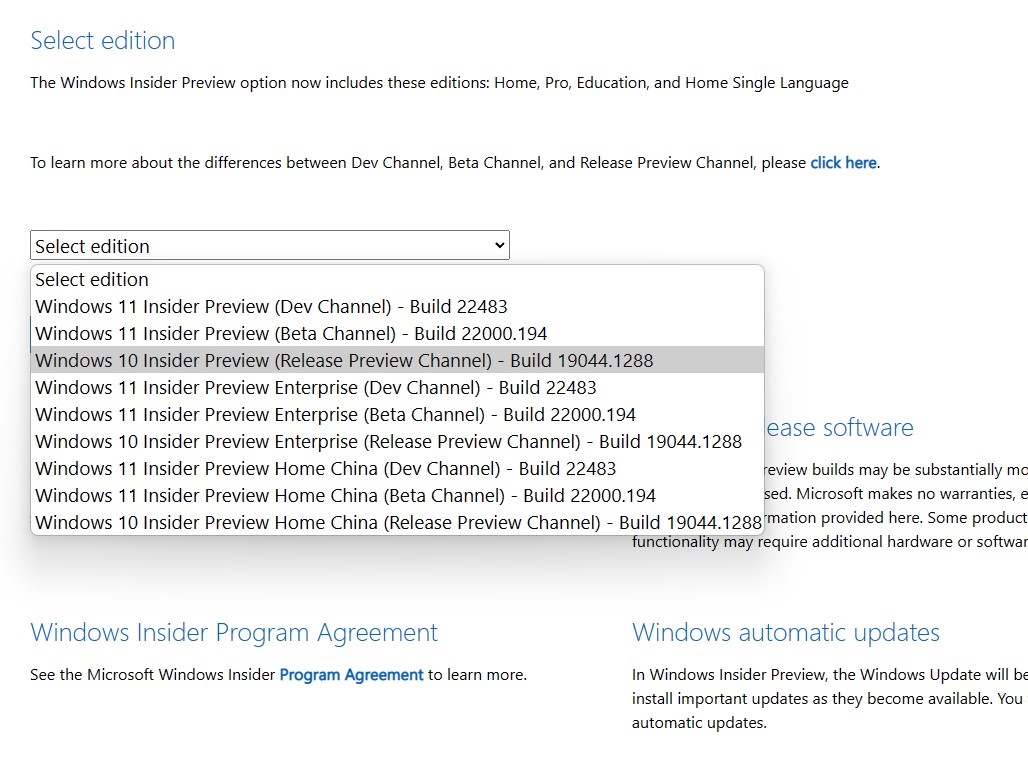Viewport: 1028px width, 768px height.
Task: Choose the Select edition placeholder entry
Action: click(91, 279)
